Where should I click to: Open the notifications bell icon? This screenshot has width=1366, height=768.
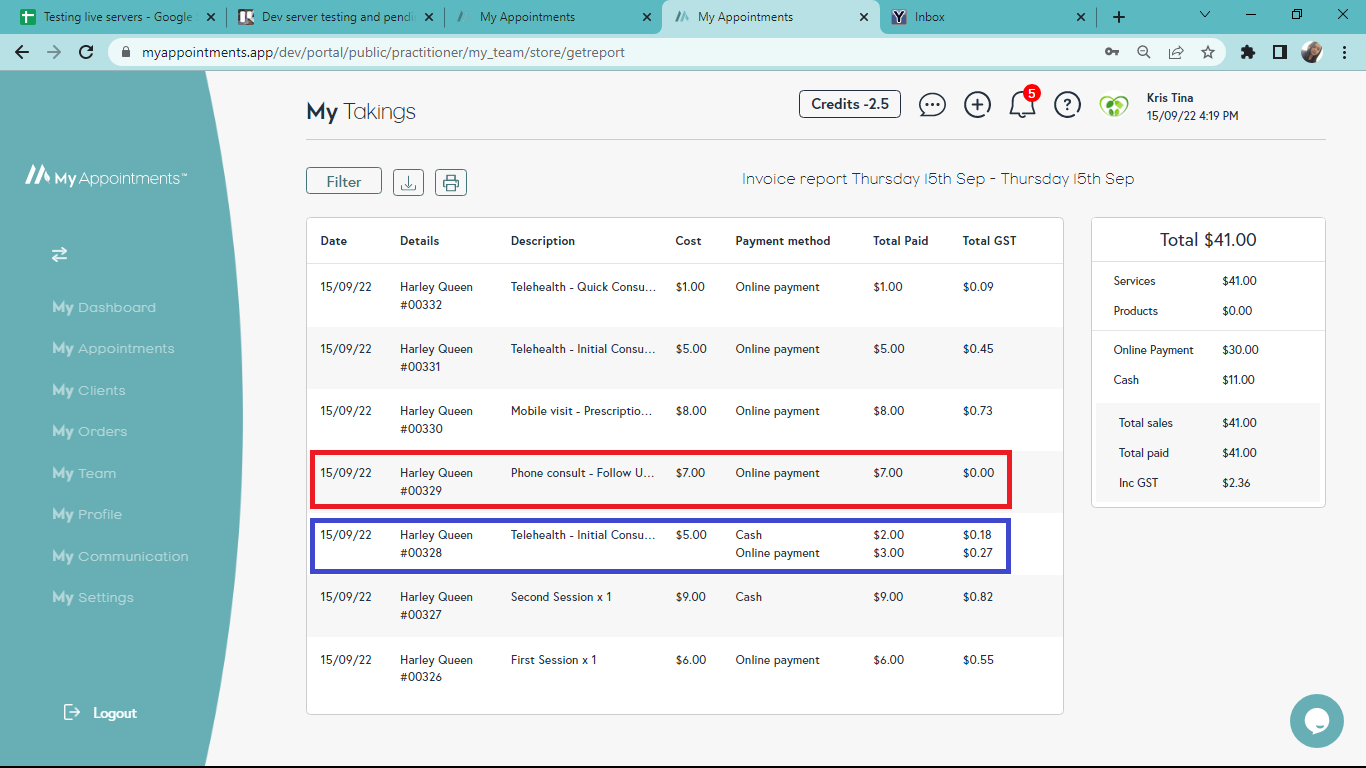click(1022, 104)
